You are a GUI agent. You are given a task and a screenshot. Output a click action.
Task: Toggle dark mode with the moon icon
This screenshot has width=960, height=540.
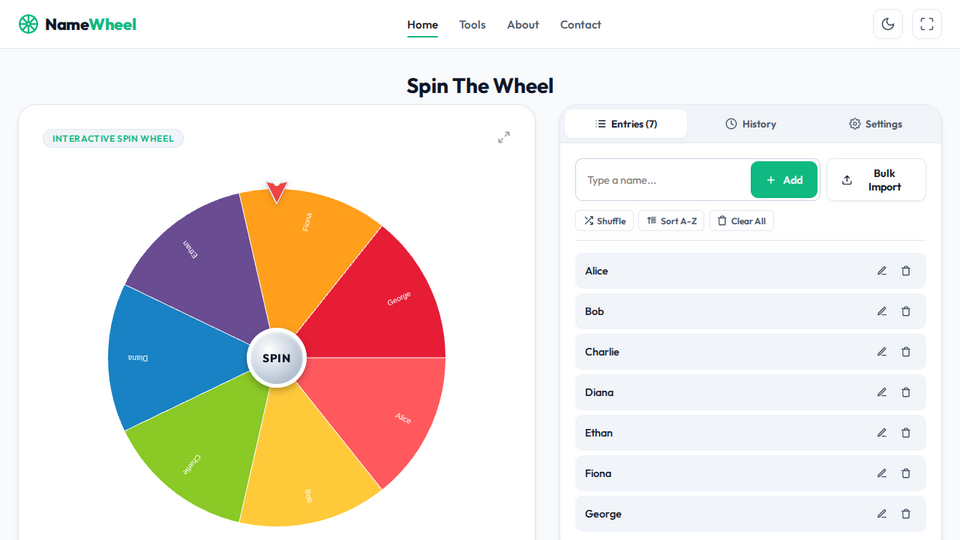(888, 24)
